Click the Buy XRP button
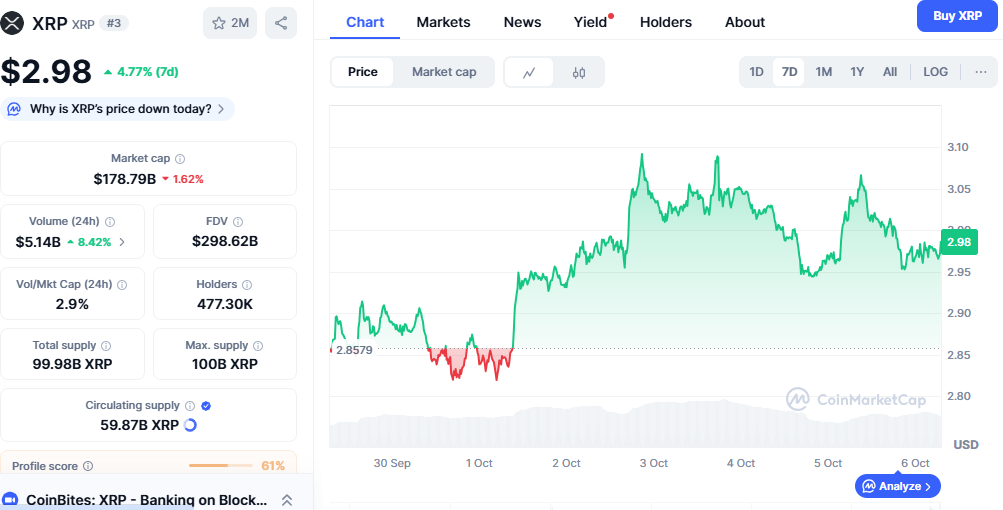1003x510 pixels. point(957,16)
